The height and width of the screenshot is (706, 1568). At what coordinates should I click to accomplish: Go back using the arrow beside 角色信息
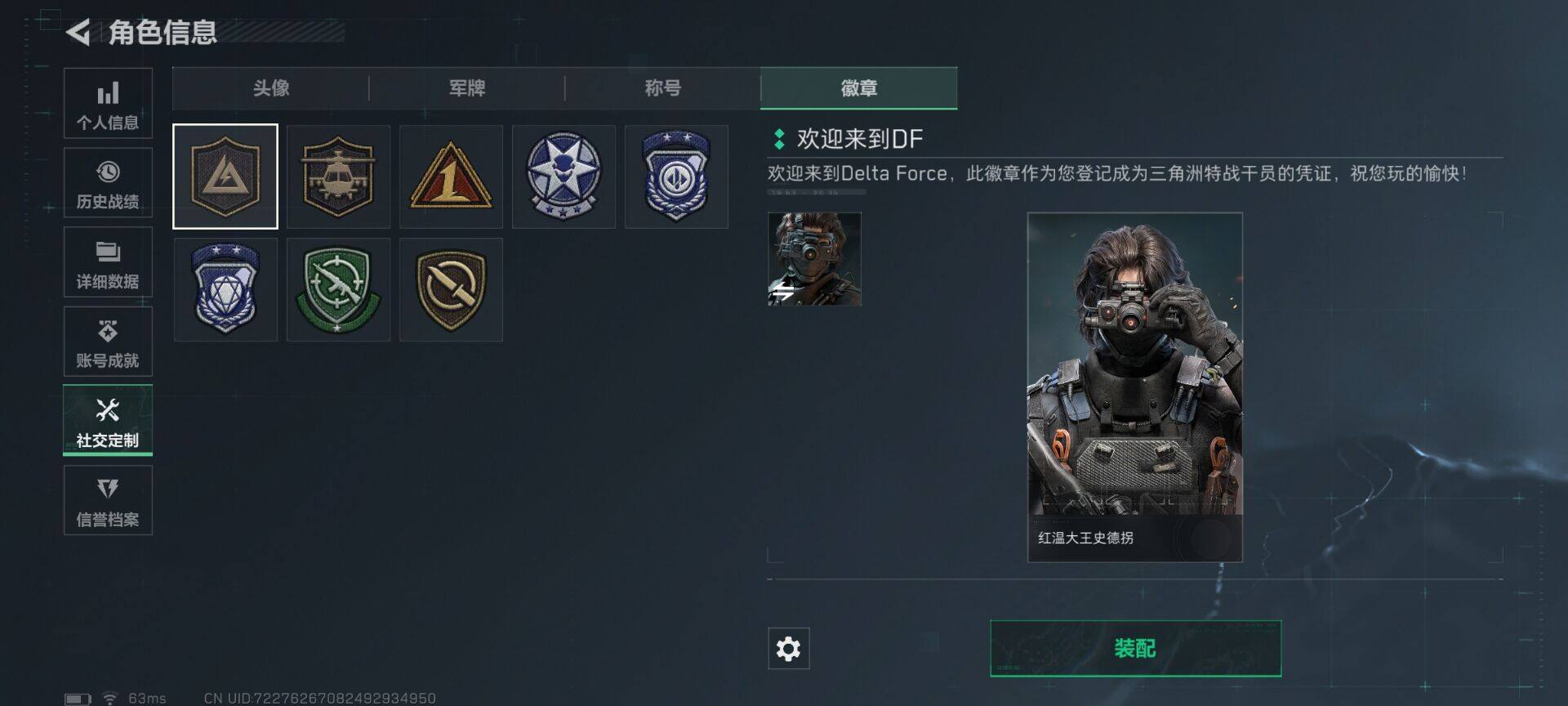pyautogui.click(x=78, y=33)
